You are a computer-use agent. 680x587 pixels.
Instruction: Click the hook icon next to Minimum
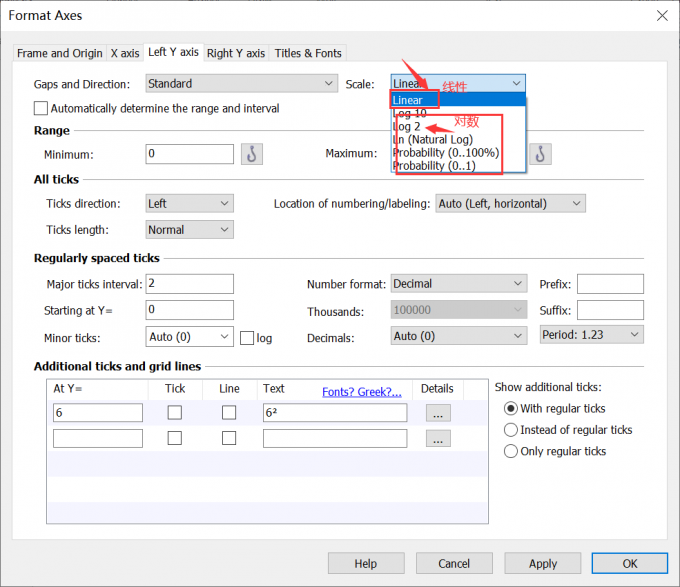click(x=252, y=154)
